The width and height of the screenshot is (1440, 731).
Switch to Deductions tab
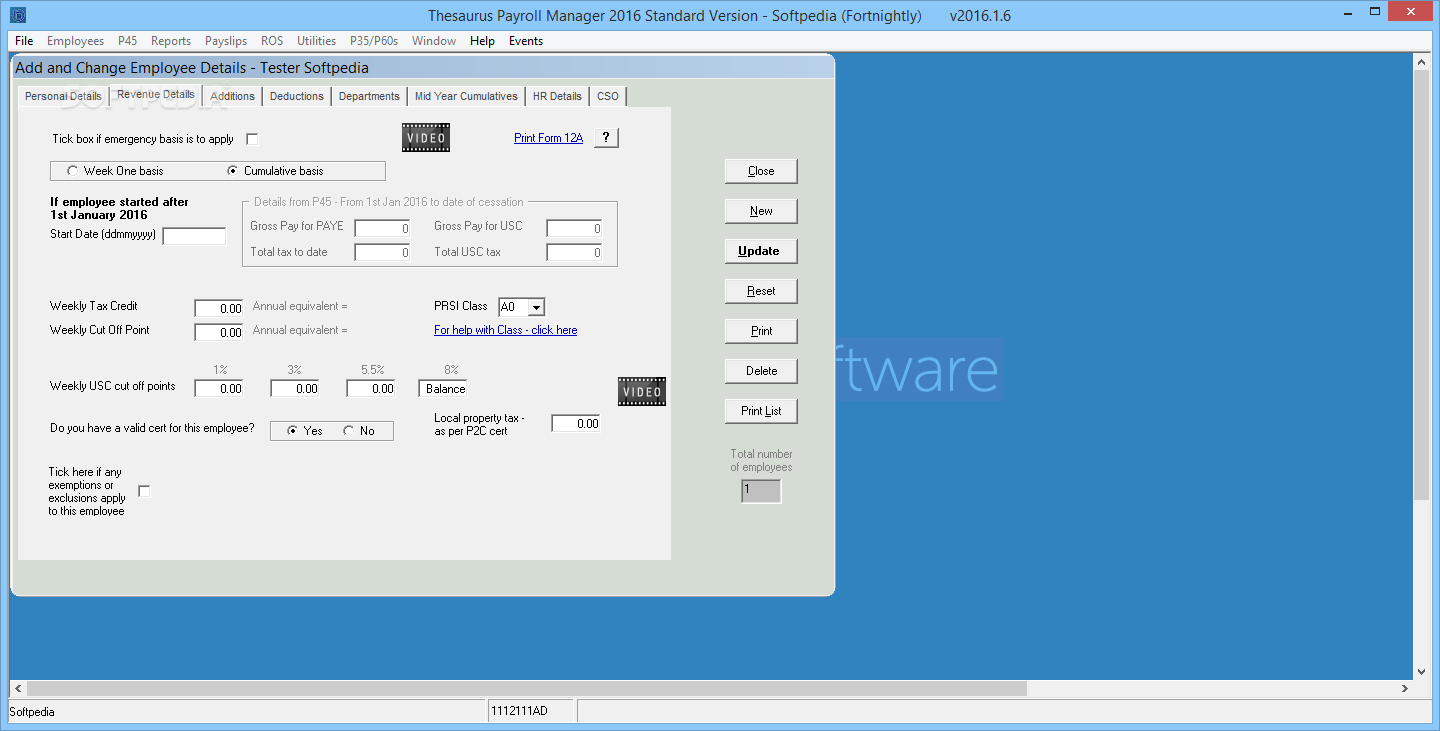coord(297,96)
